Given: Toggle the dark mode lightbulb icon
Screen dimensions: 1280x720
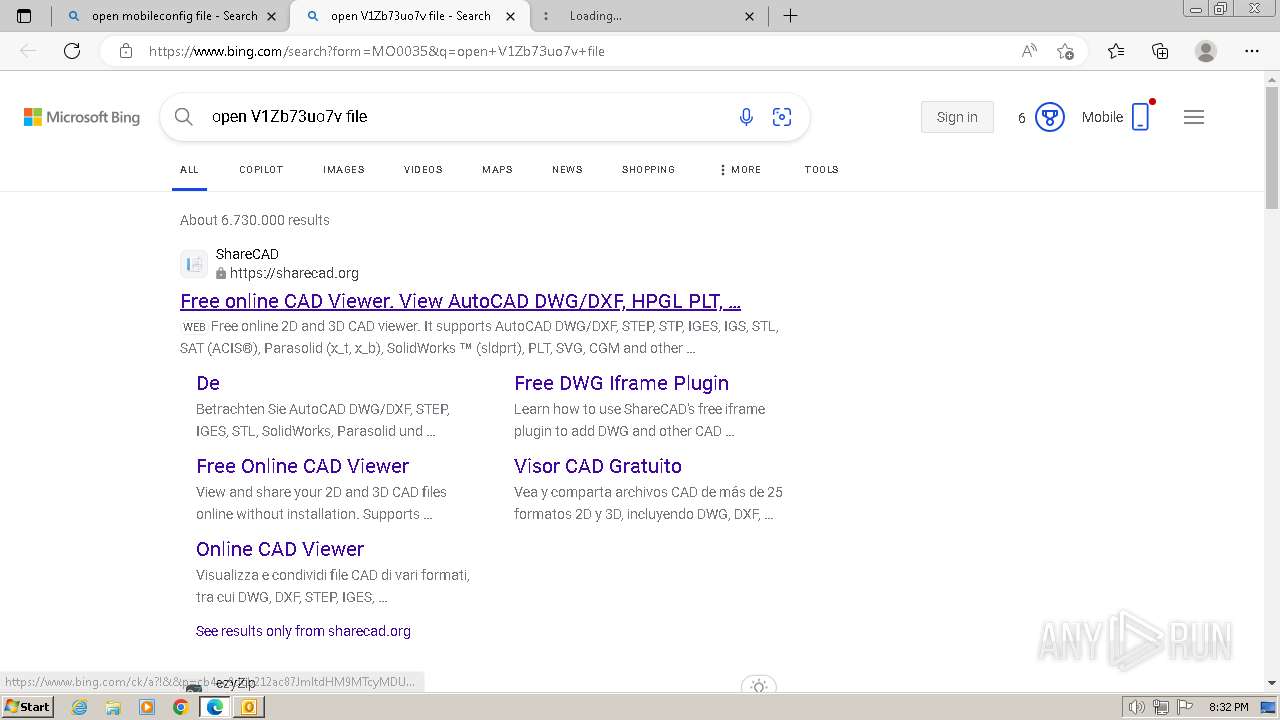Looking at the screenshot, I should 759,687.
